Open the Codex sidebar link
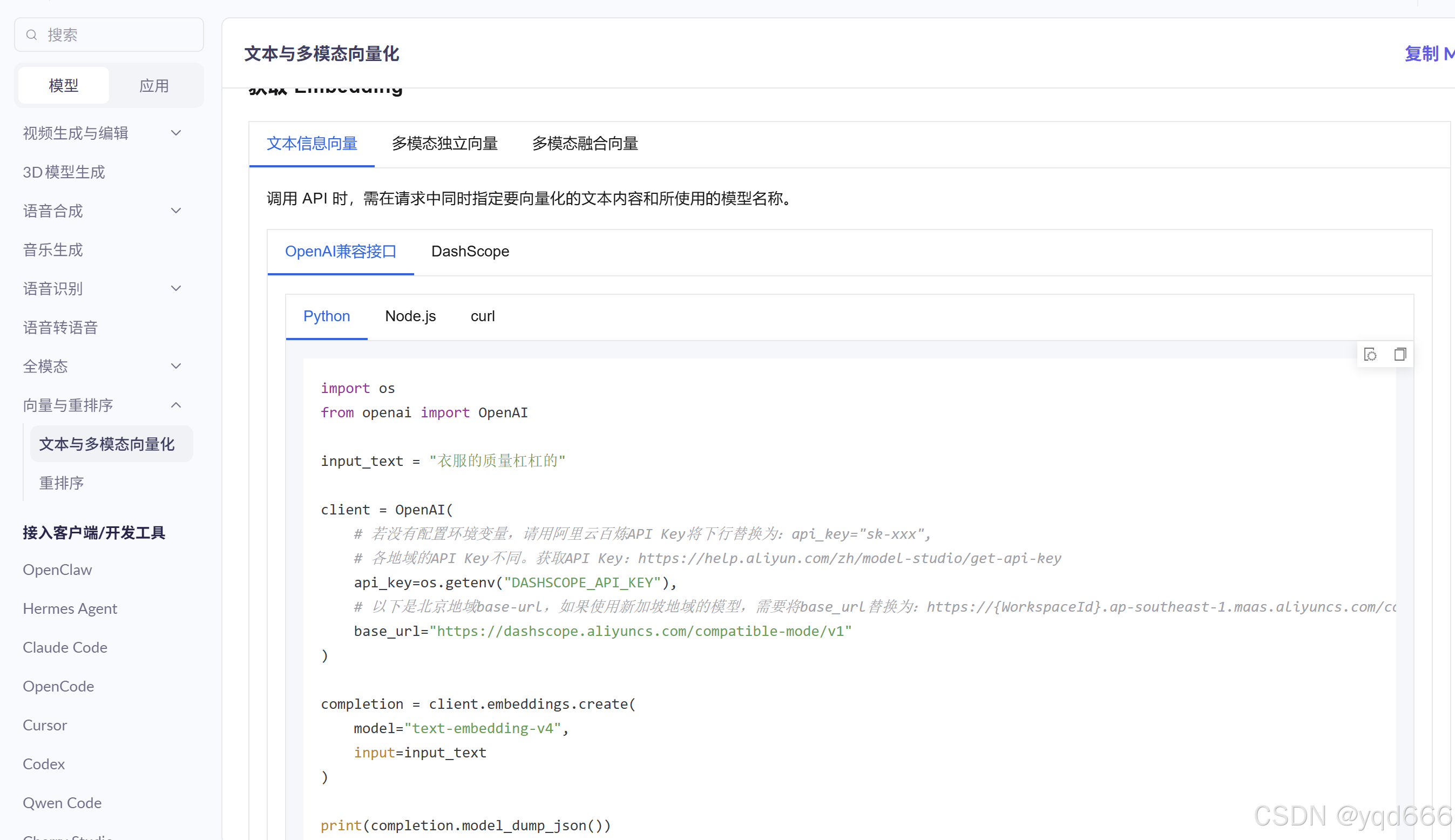This screenshot has height=840, width=1455. click(x=43, y=764)
